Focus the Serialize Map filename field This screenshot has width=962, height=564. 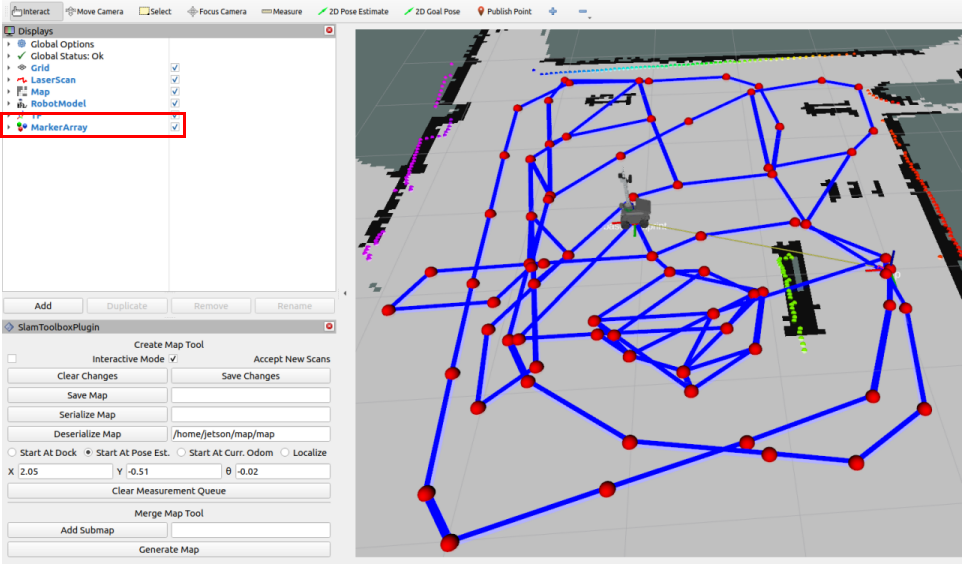pos(250,414)
